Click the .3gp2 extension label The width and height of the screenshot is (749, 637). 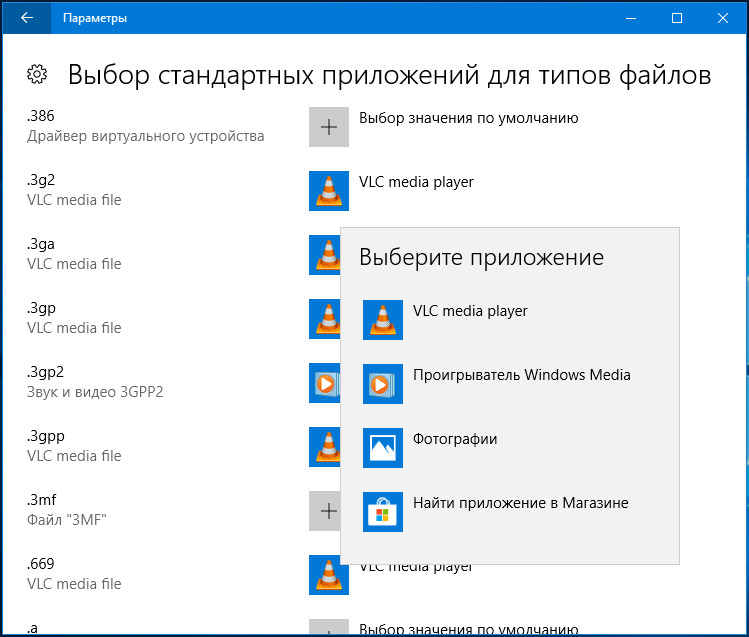(45, 372)
